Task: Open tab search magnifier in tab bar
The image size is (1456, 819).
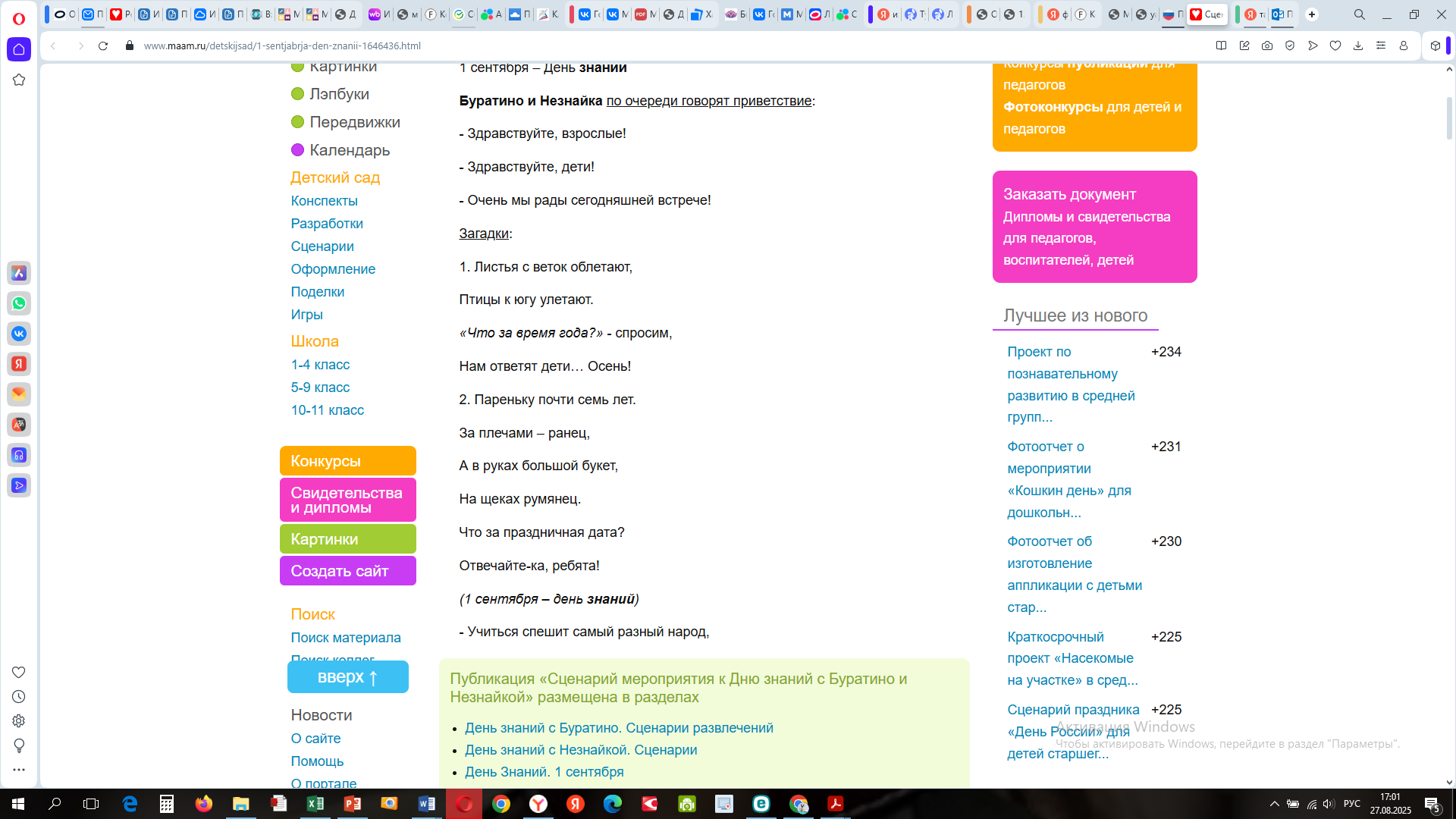Action: pos(1360,14)
